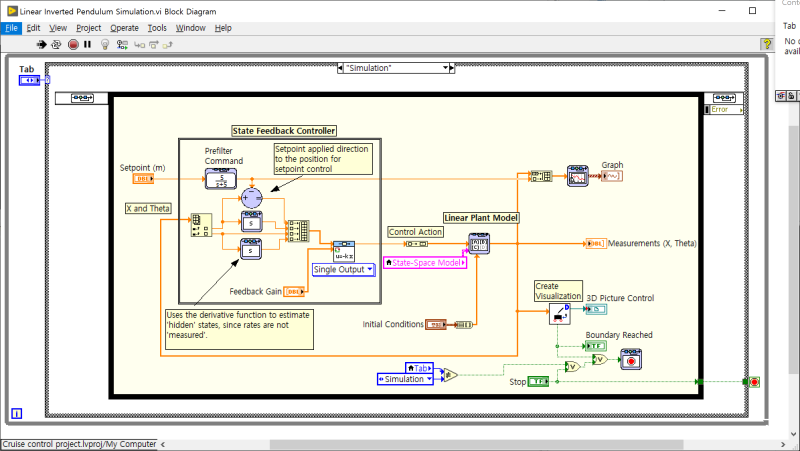Select the Create Visualization subVI
The image size is (800, 451).
(x=560, y=314)
